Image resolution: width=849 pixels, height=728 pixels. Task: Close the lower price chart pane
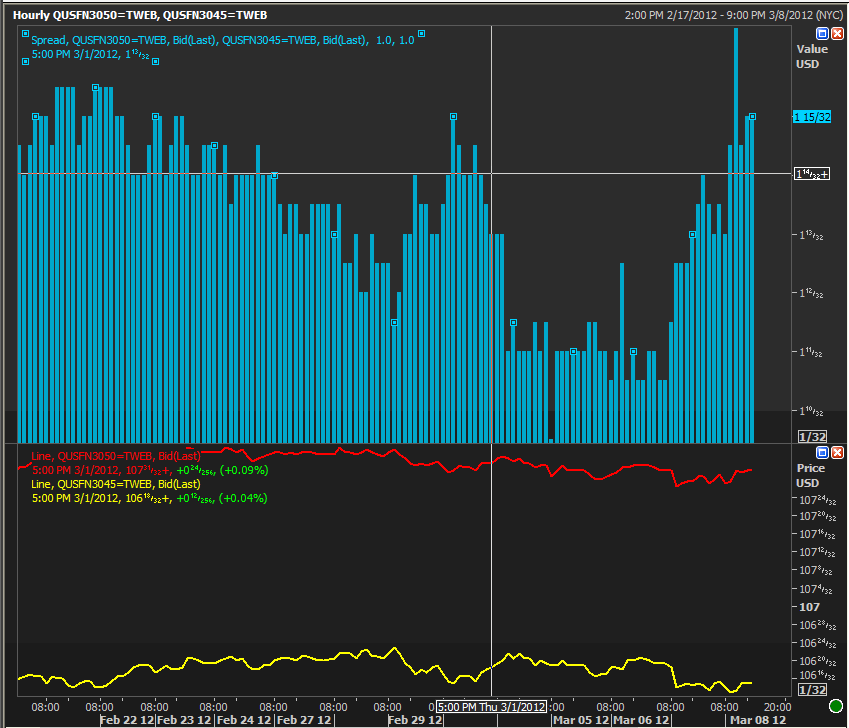tap(837, 453)
